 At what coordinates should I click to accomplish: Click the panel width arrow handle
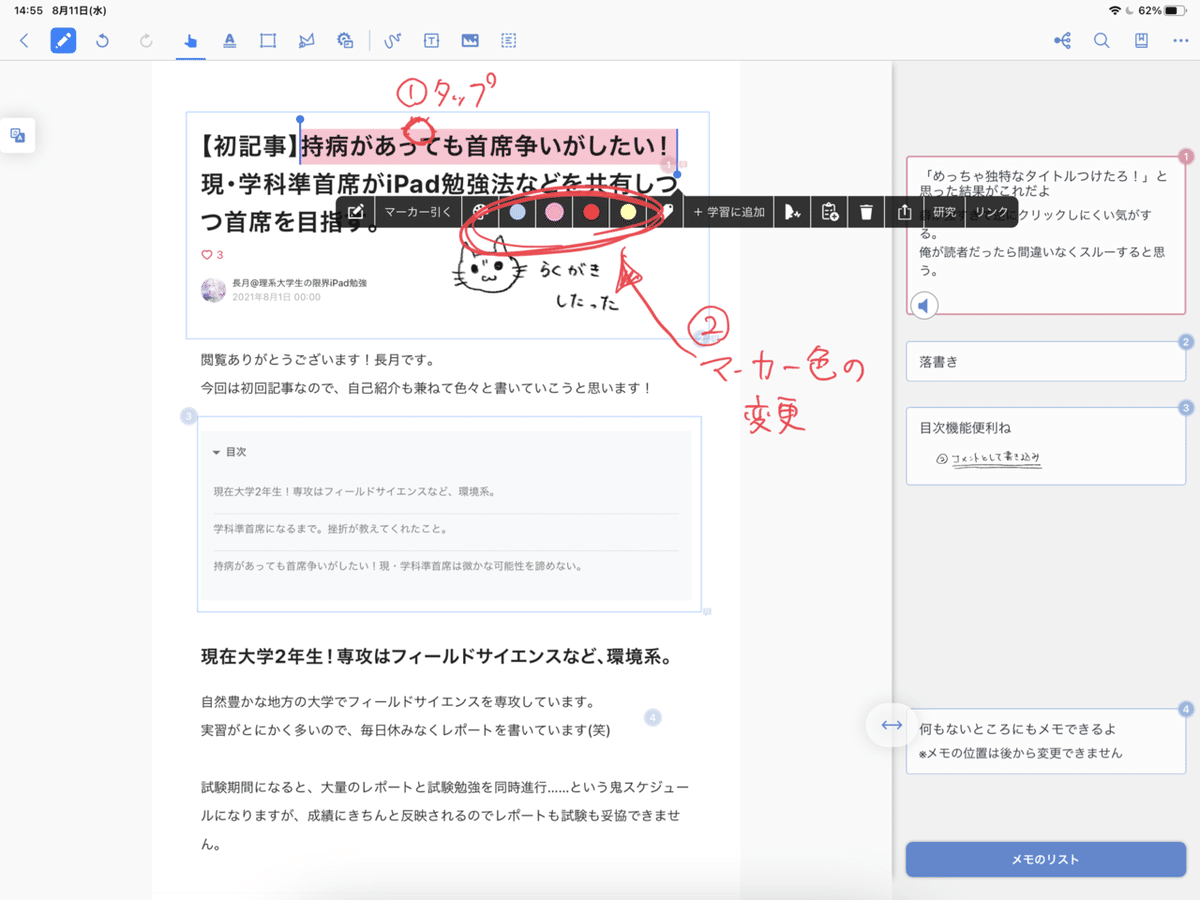892,725
